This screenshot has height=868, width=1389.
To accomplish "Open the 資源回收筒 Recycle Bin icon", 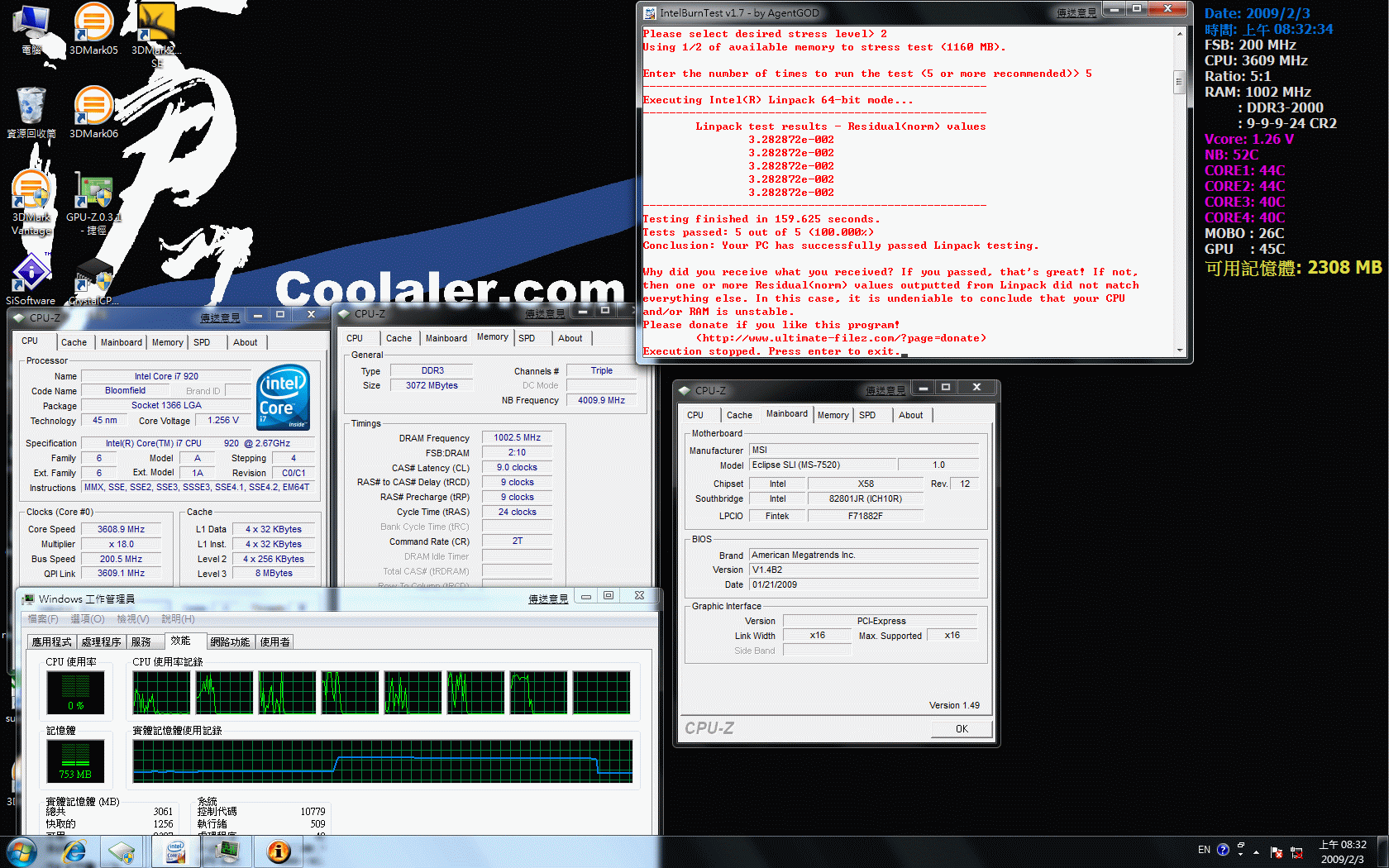I will pyautogui.click(x=31, y=112).
